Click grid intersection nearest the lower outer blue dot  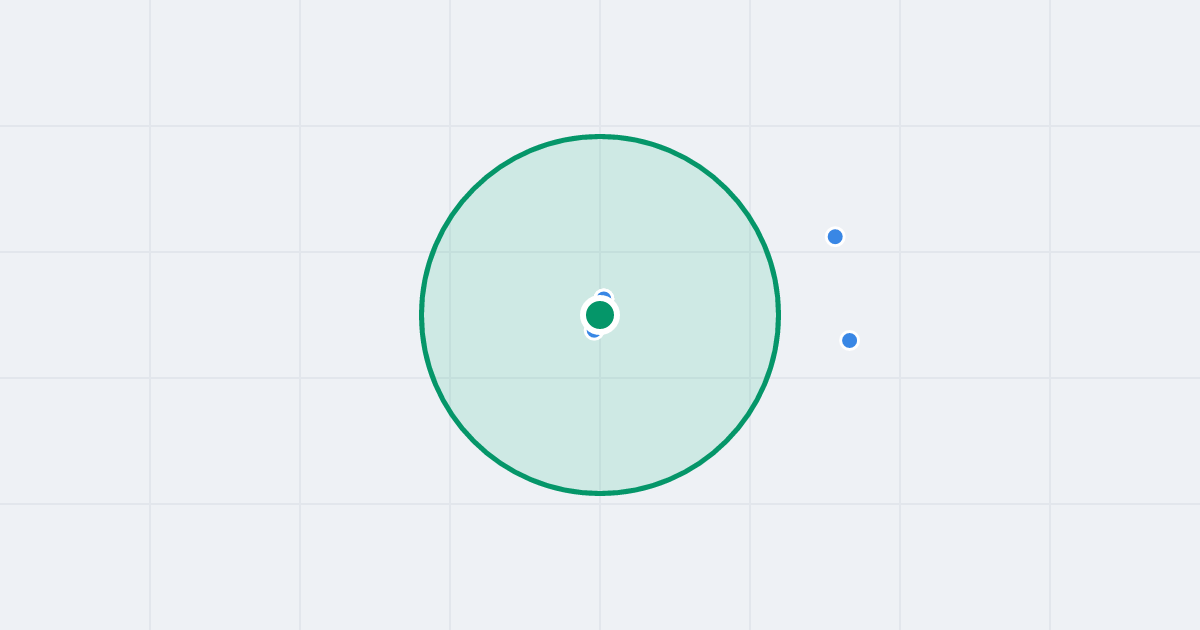click(x=900, y=378)
